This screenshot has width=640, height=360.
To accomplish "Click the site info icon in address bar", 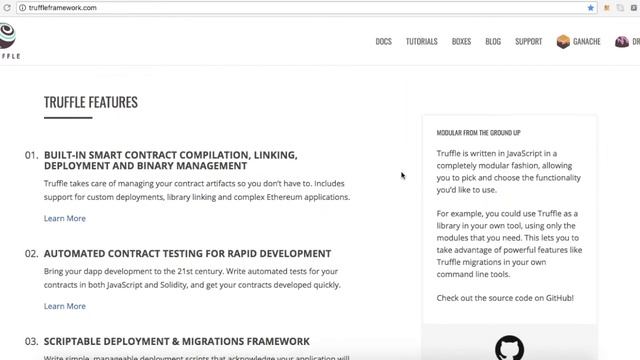I will coord(22,8).
